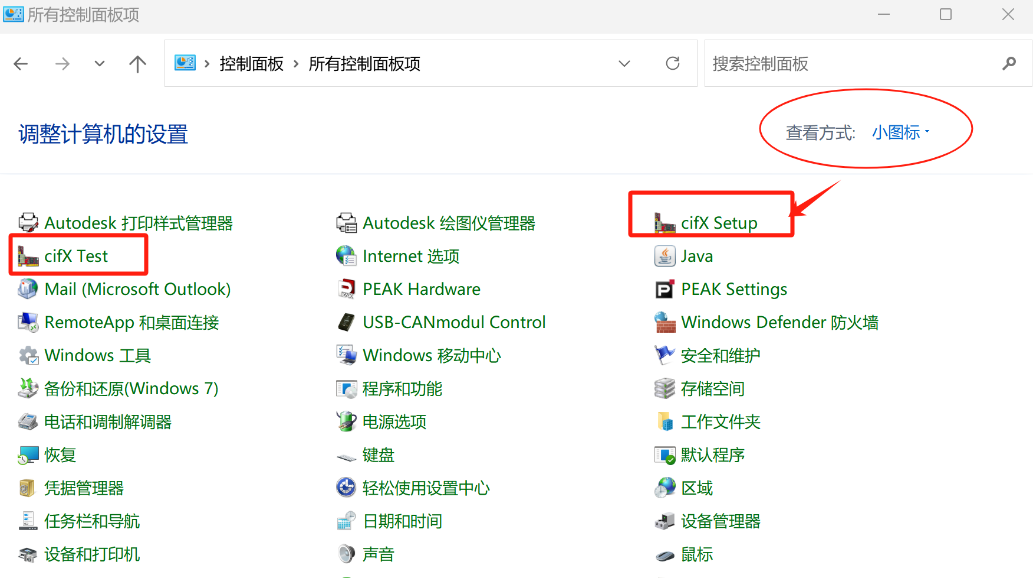
Task: Click the 键盘 keyboard icon
Action: click(346, 456)
